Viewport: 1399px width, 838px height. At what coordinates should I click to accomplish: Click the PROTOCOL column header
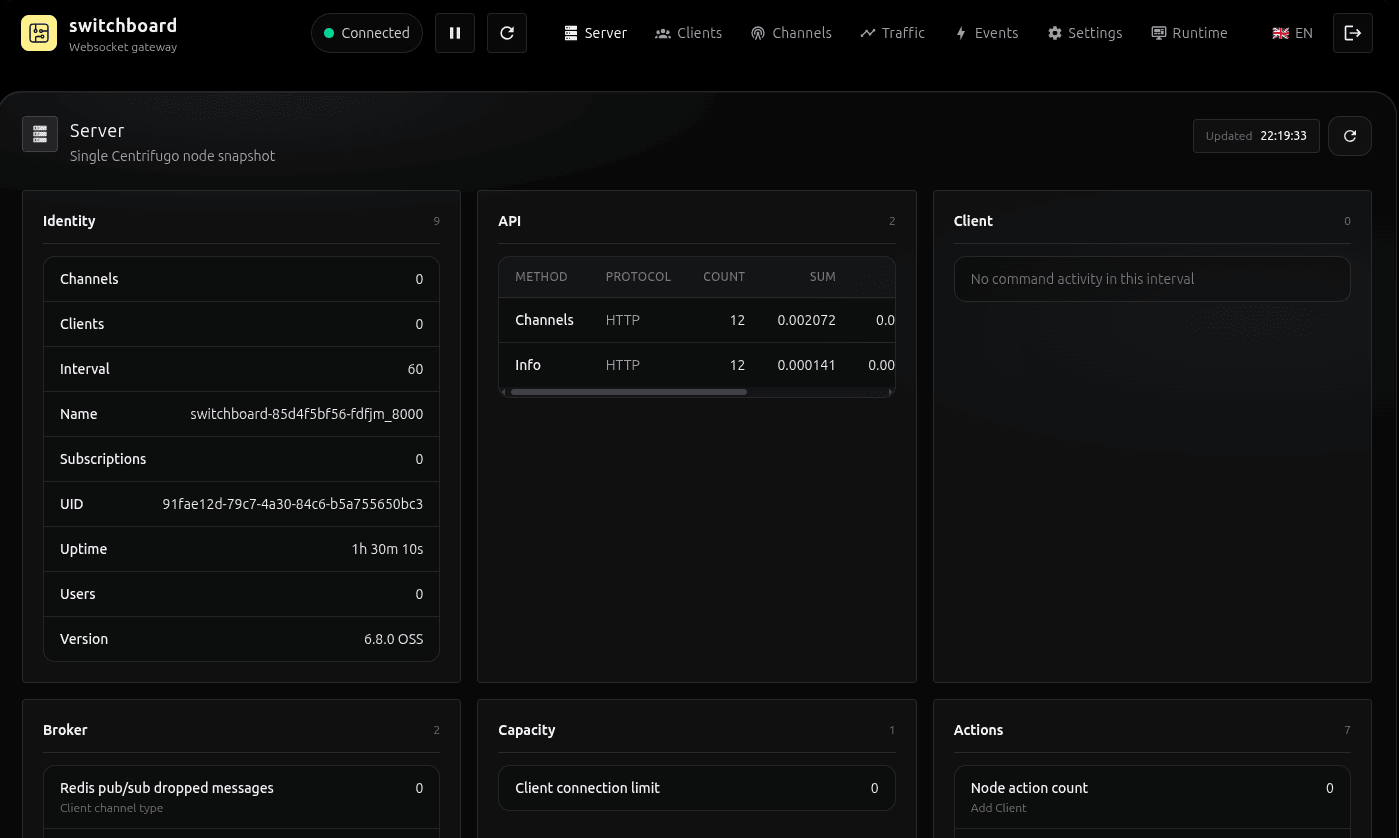click(638, 277)
